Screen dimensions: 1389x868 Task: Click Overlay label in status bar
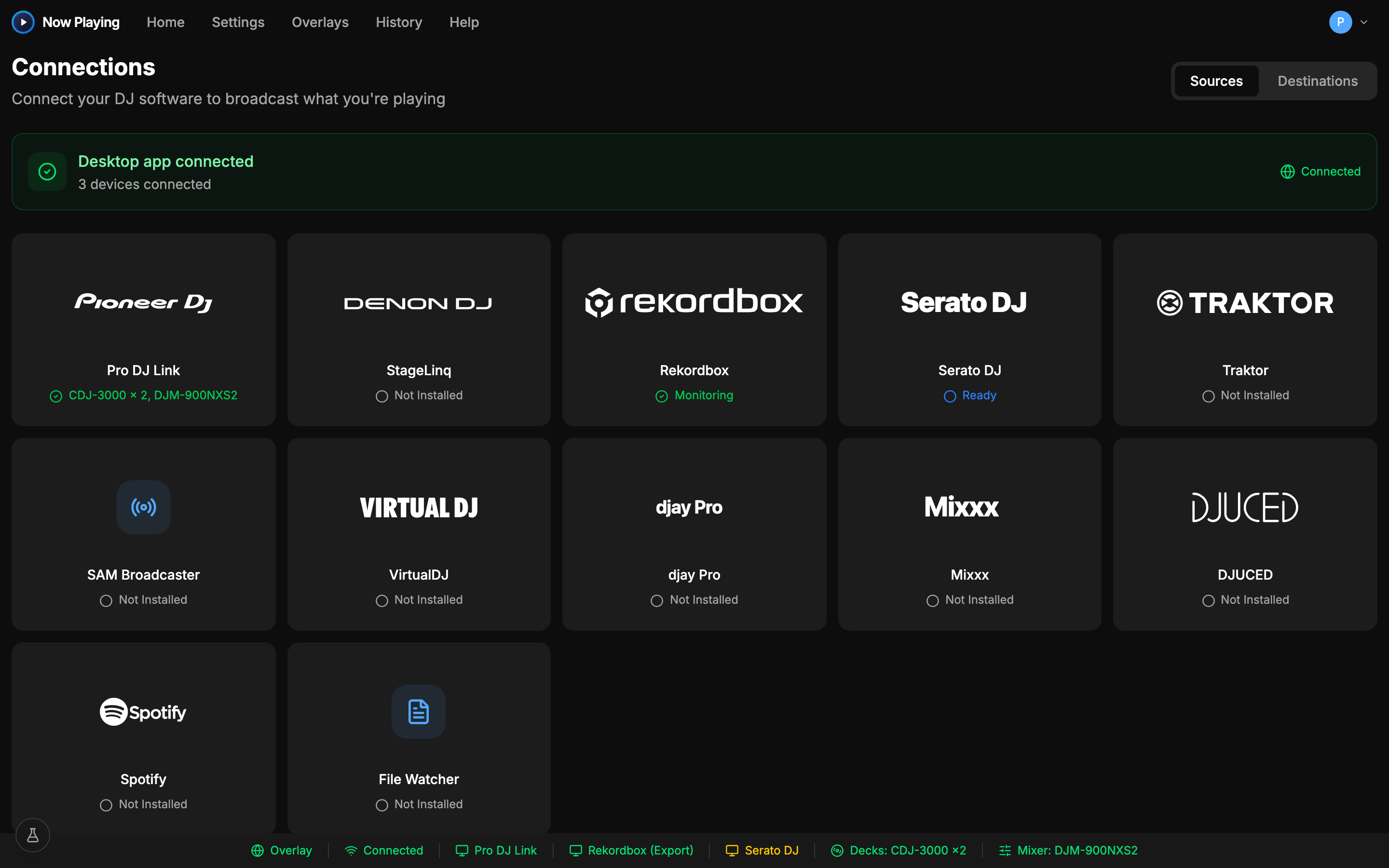290,850
